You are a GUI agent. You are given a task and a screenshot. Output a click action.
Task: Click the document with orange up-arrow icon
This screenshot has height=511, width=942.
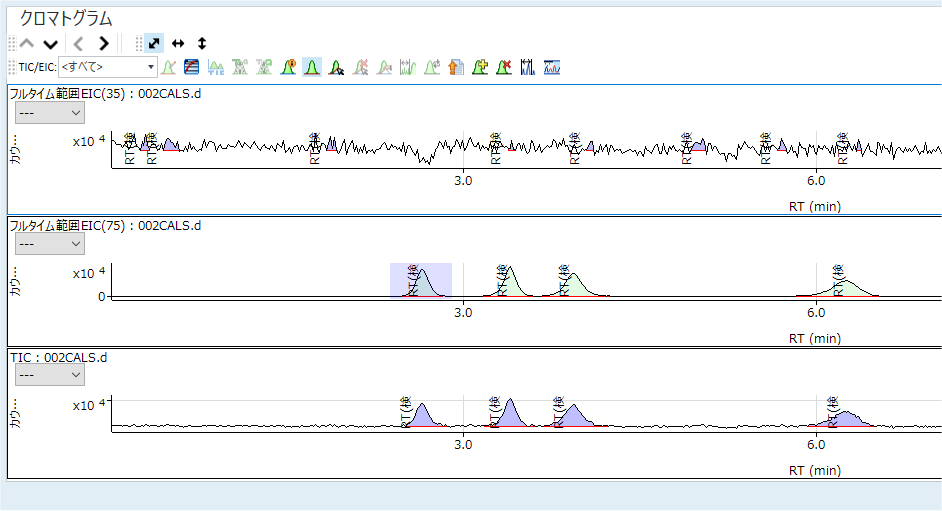coord(456,67)
